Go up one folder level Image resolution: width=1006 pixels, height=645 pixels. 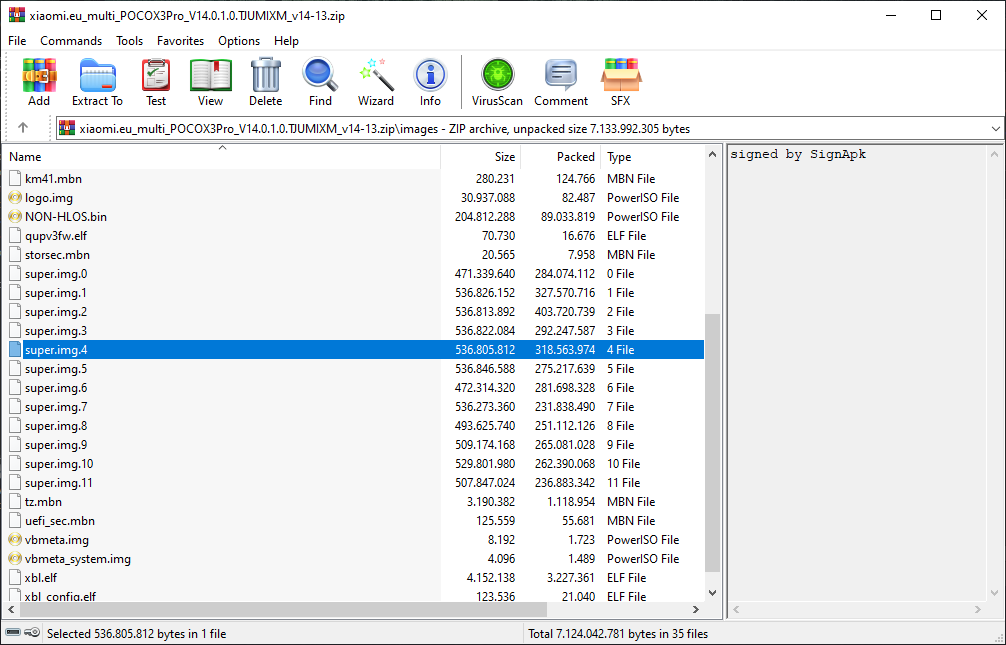23,128
